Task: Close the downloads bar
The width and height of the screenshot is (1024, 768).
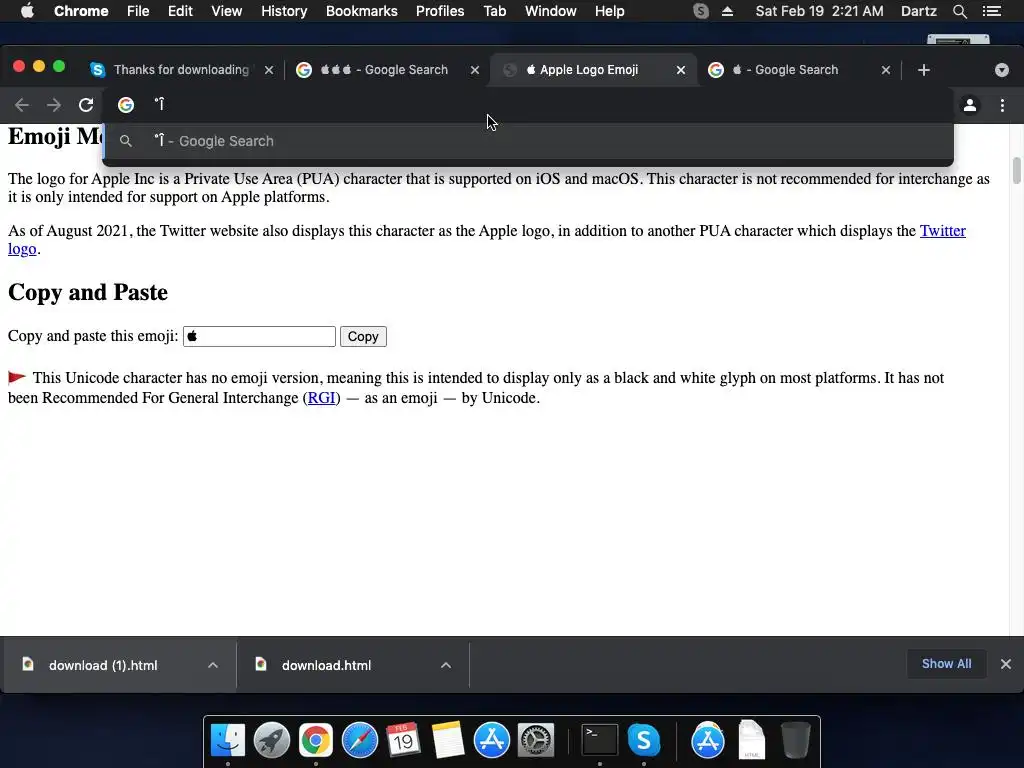Action: pos(1006,664)
